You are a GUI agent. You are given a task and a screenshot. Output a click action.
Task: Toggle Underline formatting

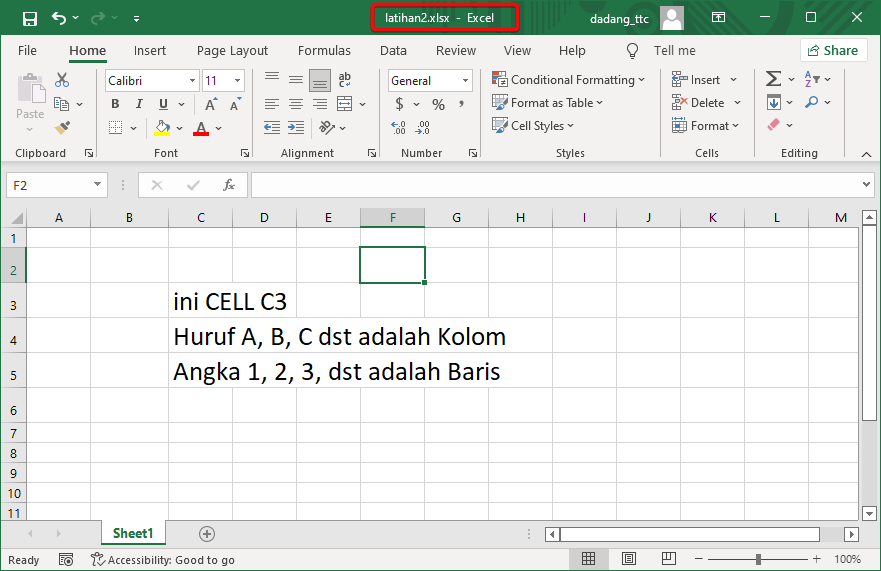click(x=164, y=104)
